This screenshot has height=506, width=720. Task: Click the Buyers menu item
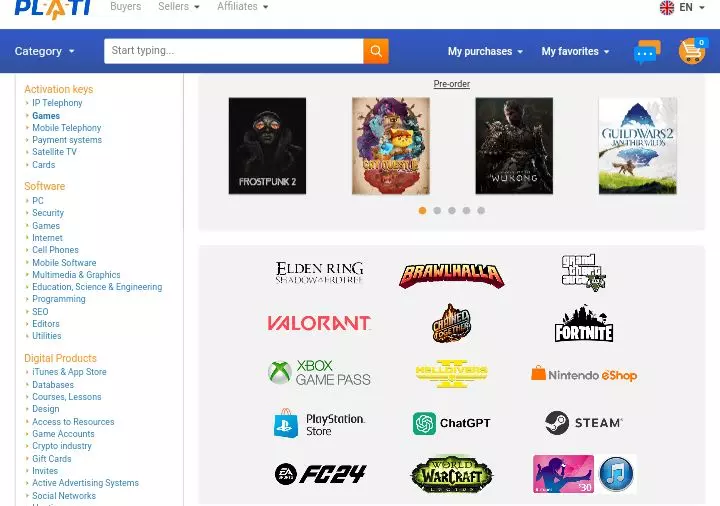[x=126, y=6]
